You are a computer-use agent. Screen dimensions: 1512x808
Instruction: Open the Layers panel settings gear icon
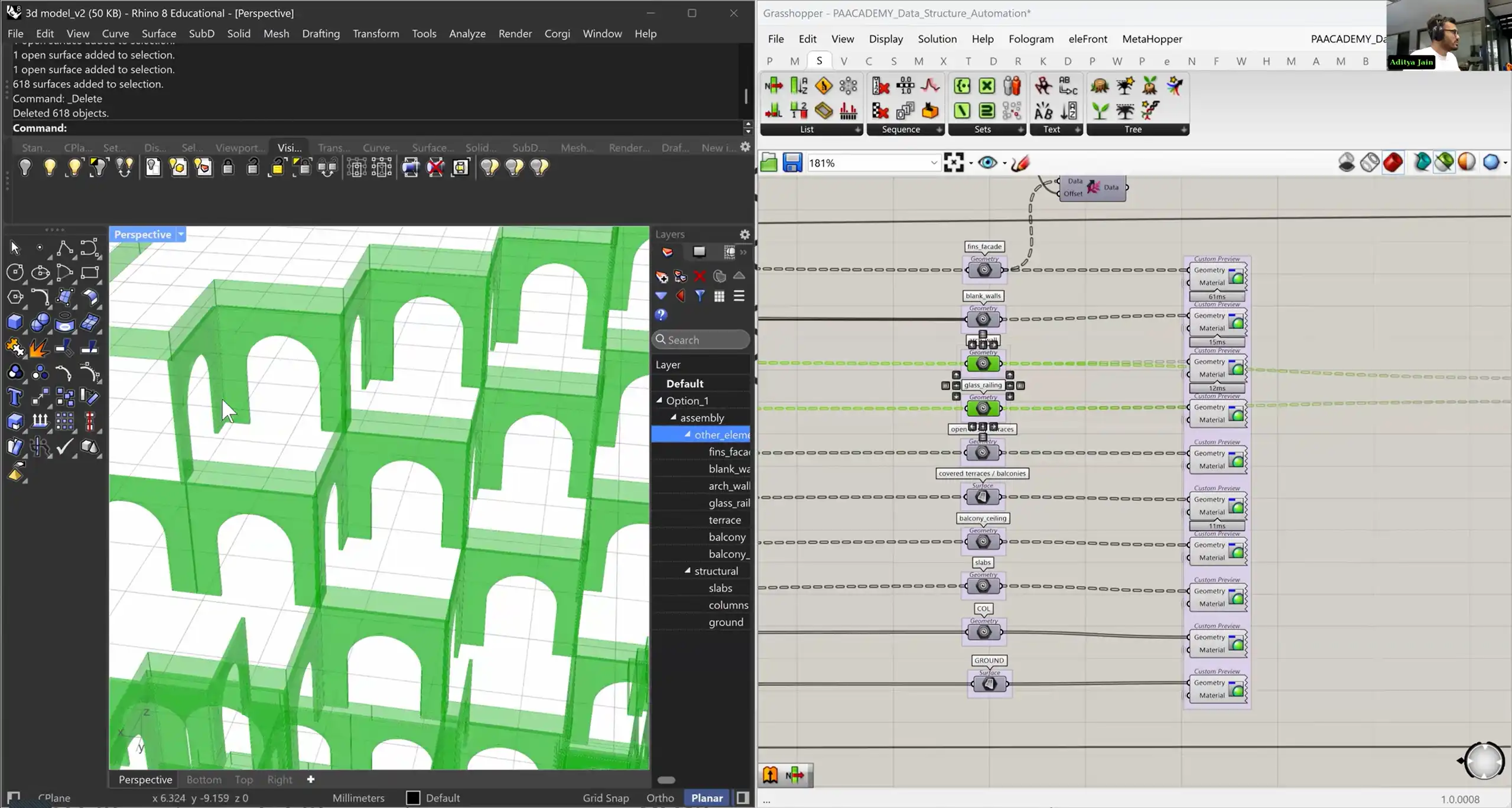(744, 233)
